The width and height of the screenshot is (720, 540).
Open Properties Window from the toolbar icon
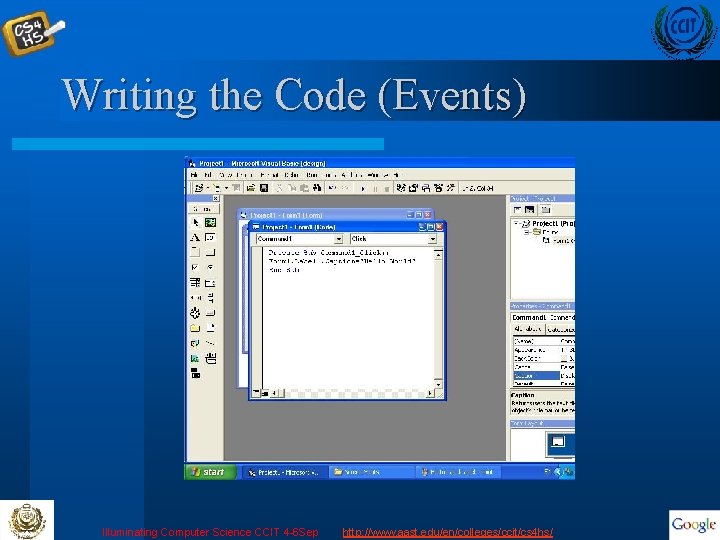(413, 188)
